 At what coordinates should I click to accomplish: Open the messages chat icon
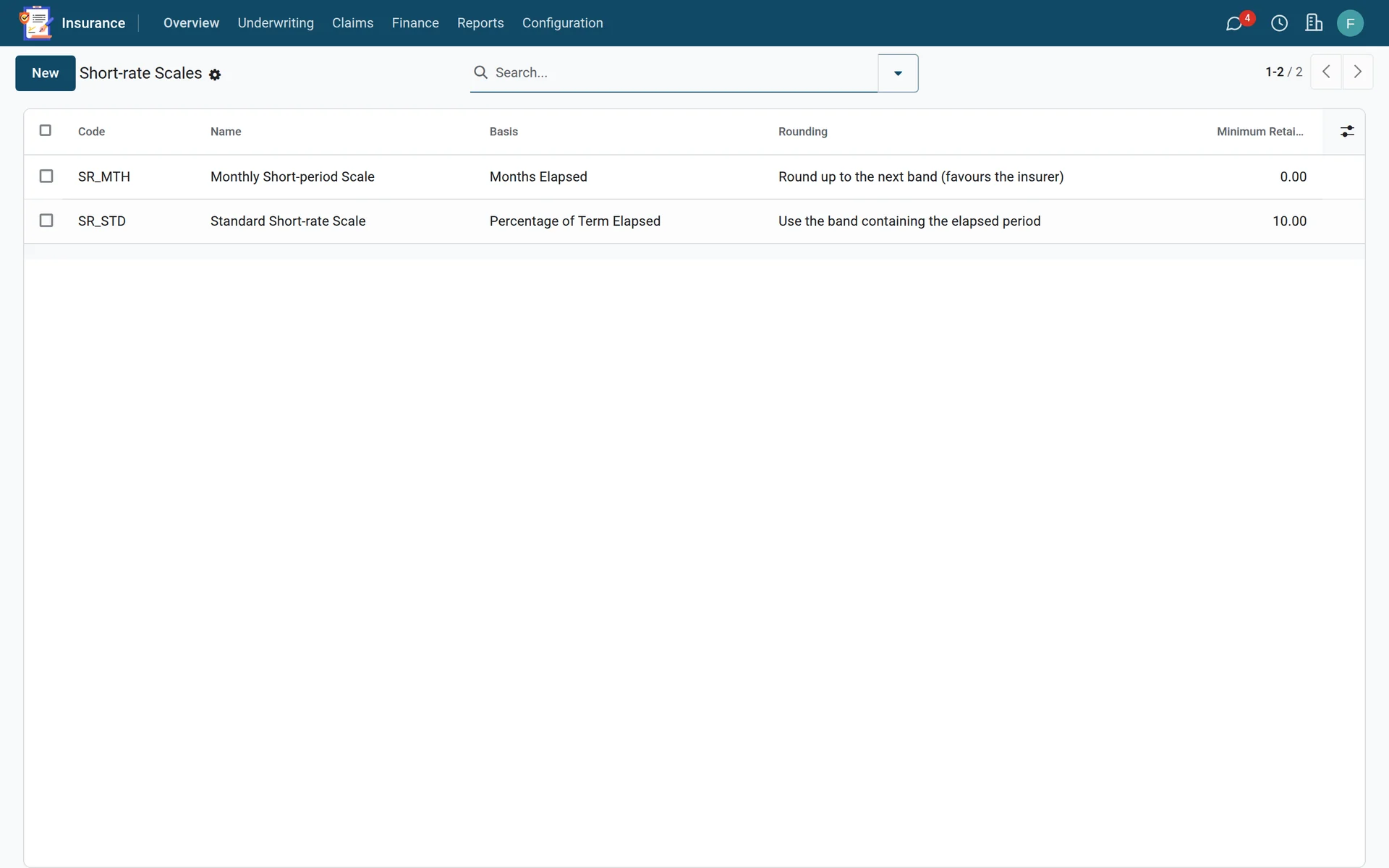coord(1234,23)
